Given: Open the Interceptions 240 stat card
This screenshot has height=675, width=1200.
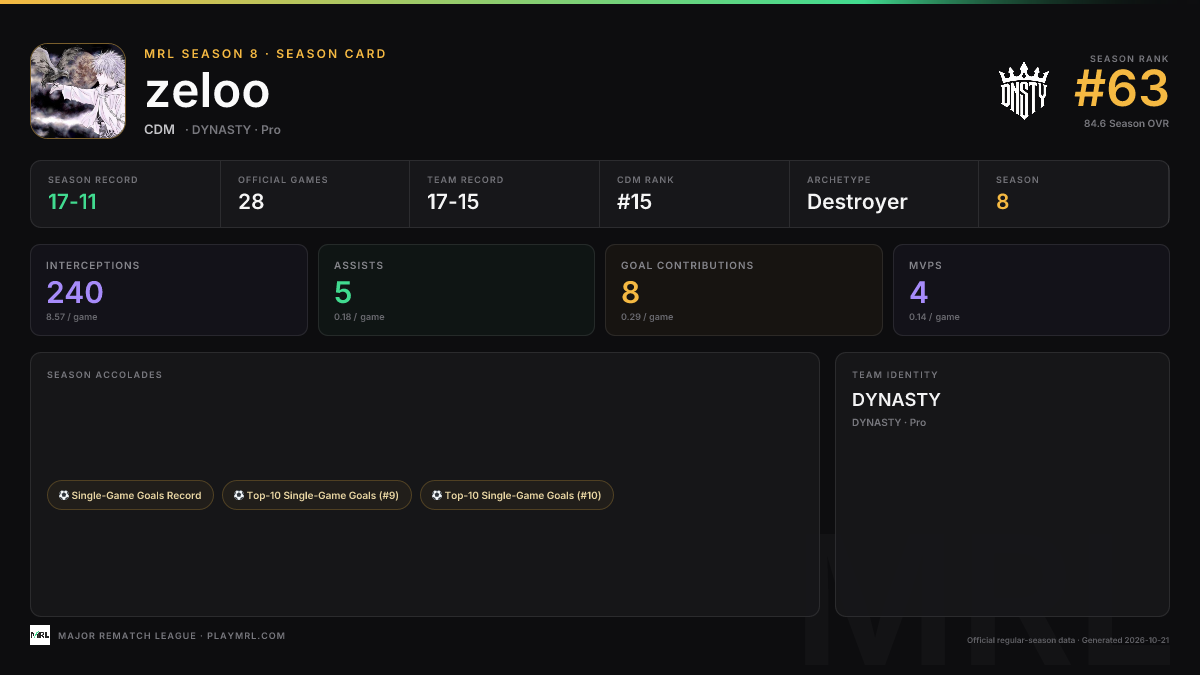Looking at the screenshot, I should 169,290.
